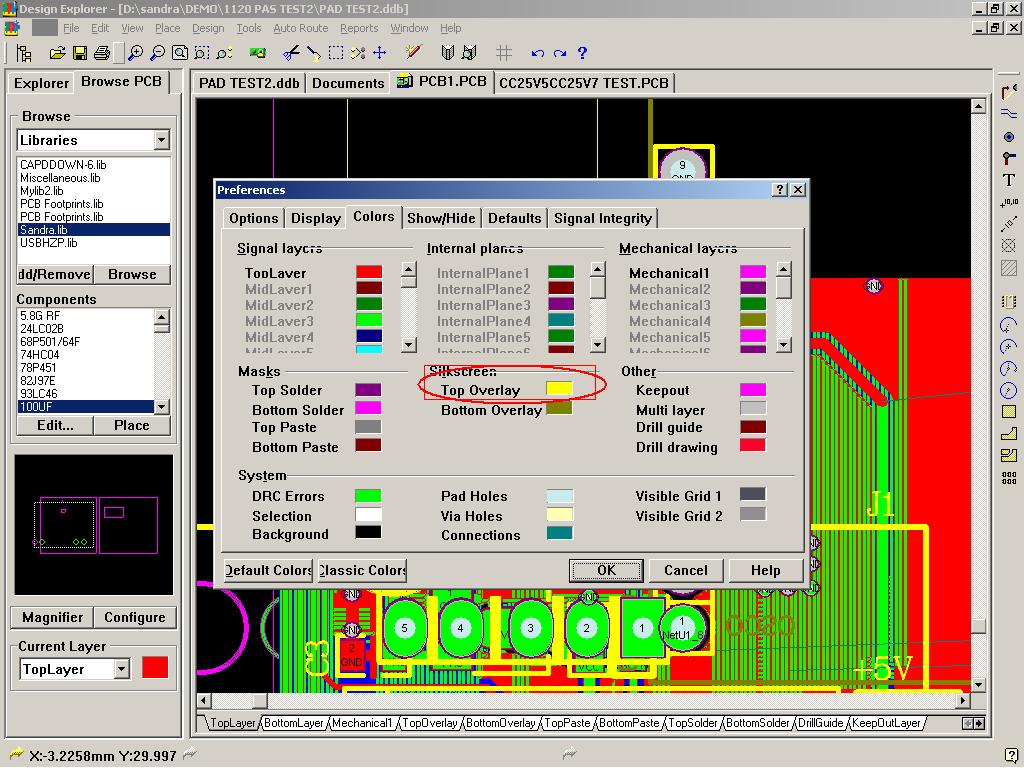Click the Print toolbar icon
This screenshot has height=768, width=1024.
coord(103,53)
